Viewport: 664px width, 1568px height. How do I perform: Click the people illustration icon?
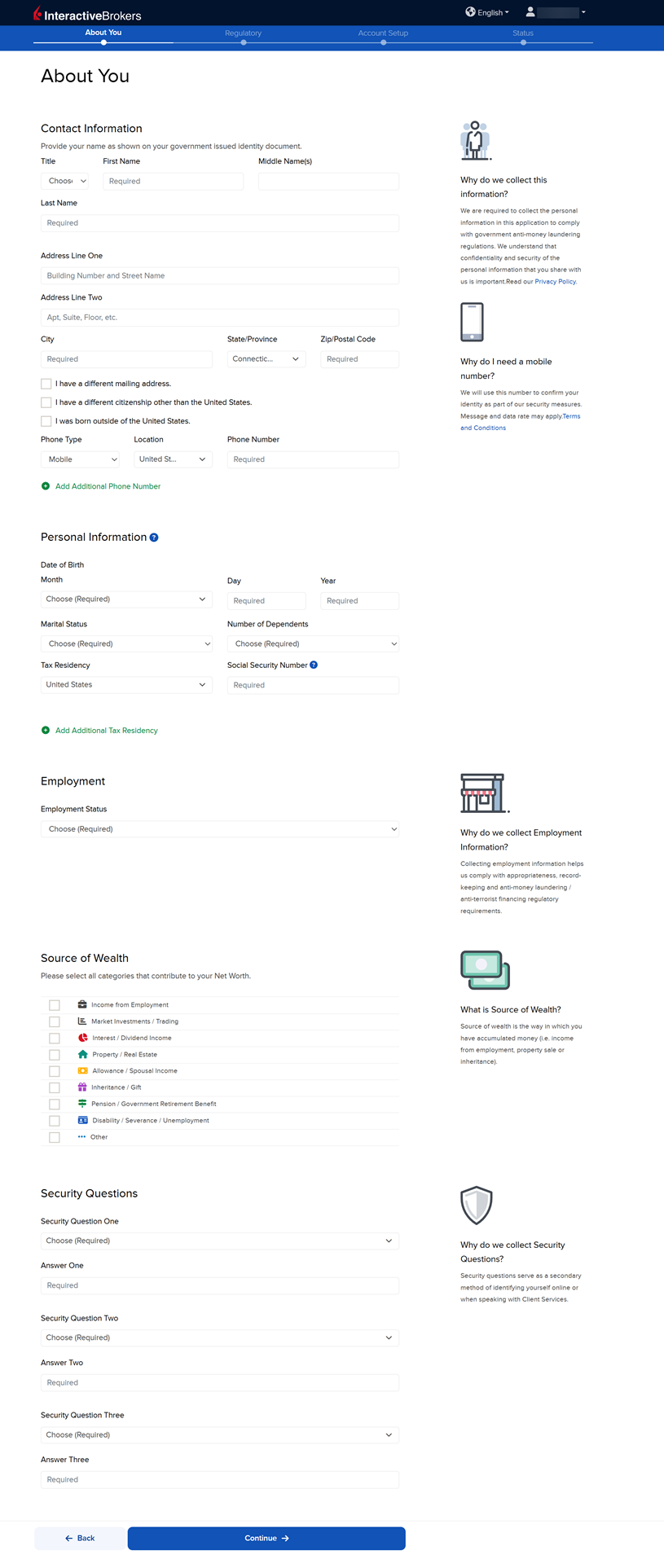click(x=475, y=140)
